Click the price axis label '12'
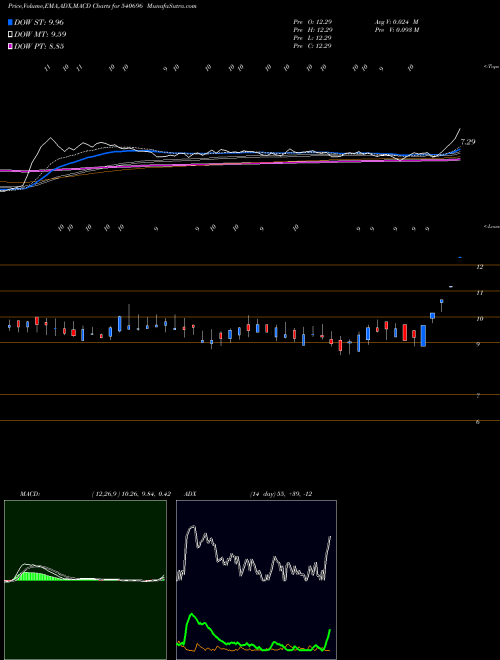The height and width of the screenshot is (660, 500). click(x=480, y=267)
